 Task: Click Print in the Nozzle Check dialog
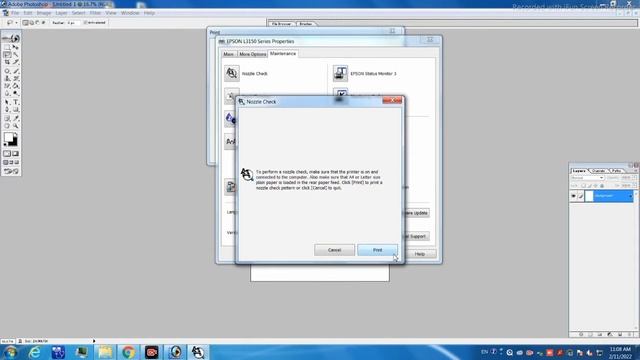[377, 250]
